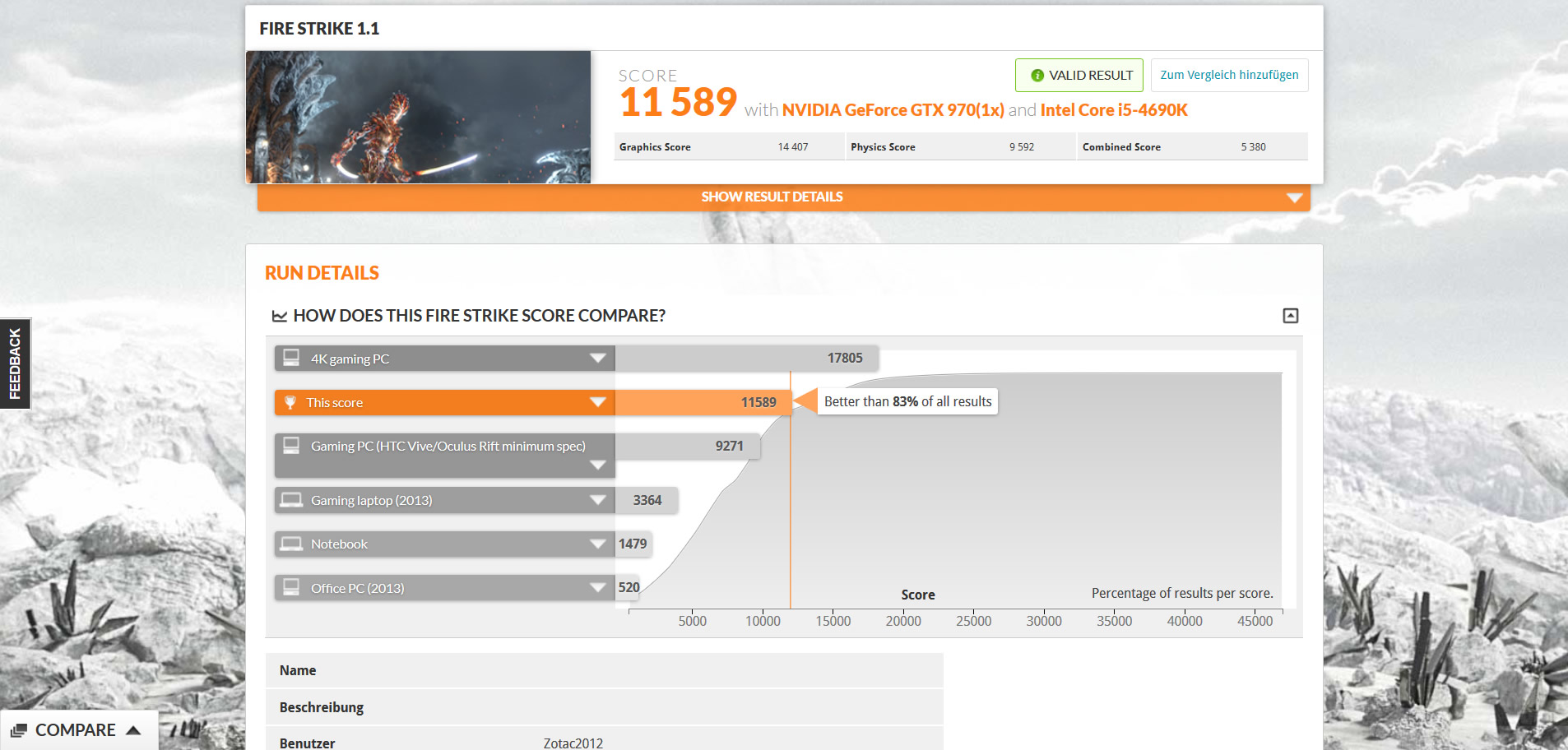Click the main score 11 589
The width and height of the screenshot is (1568, 750).
coord(679,103)
